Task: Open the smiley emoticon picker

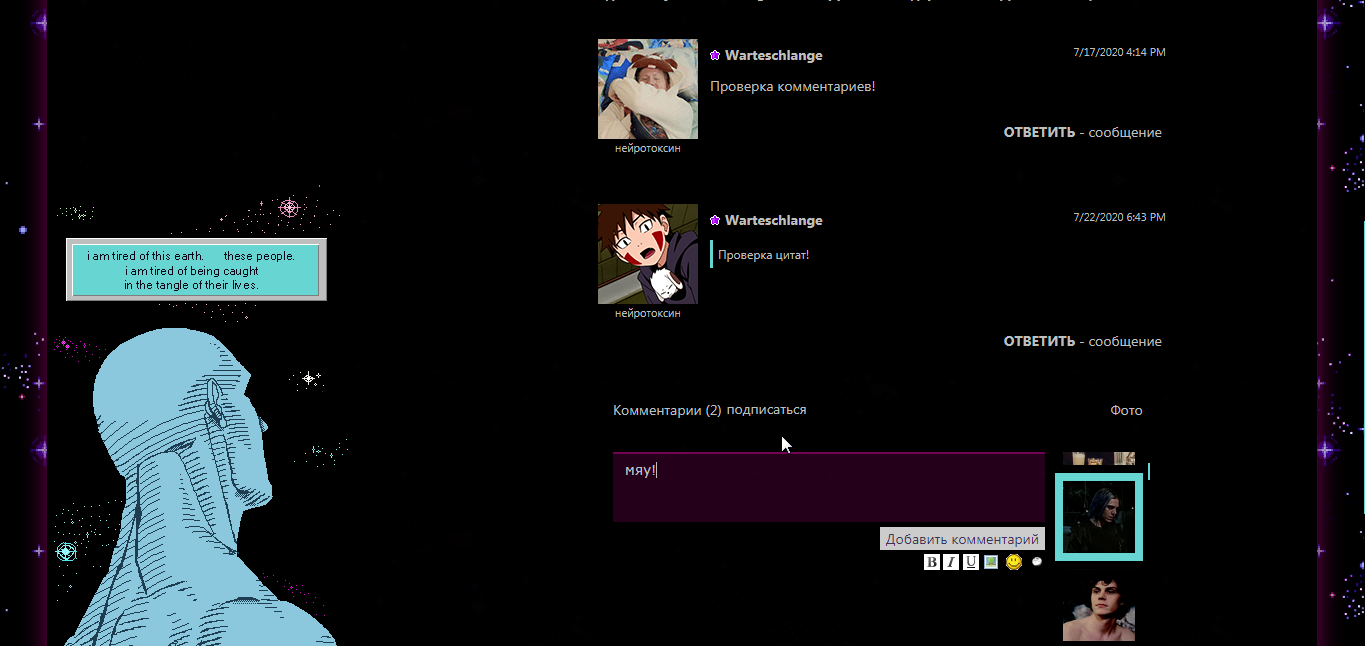Action: pos(1014,562)
